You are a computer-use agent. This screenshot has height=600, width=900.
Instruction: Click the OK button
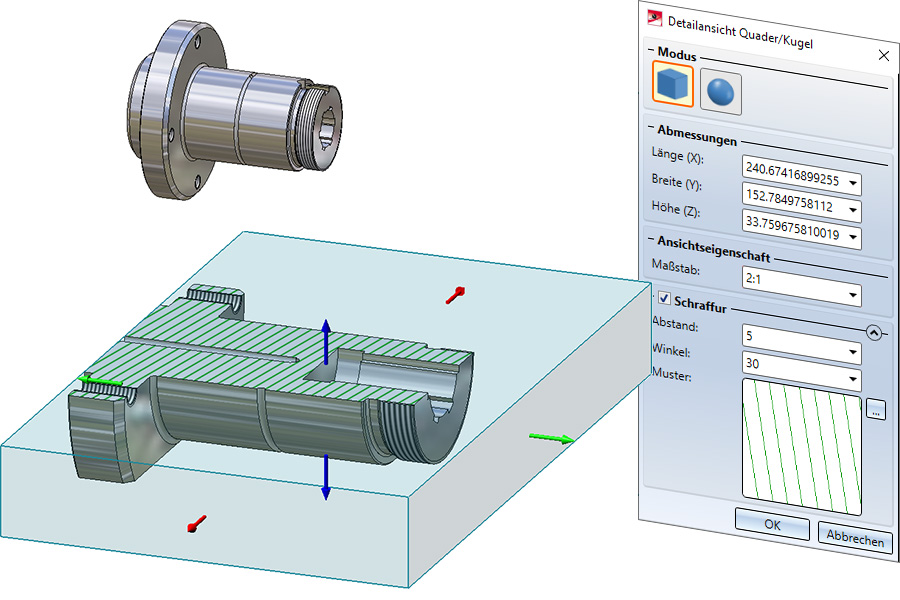pyautogui.click(x=771, y=524)
